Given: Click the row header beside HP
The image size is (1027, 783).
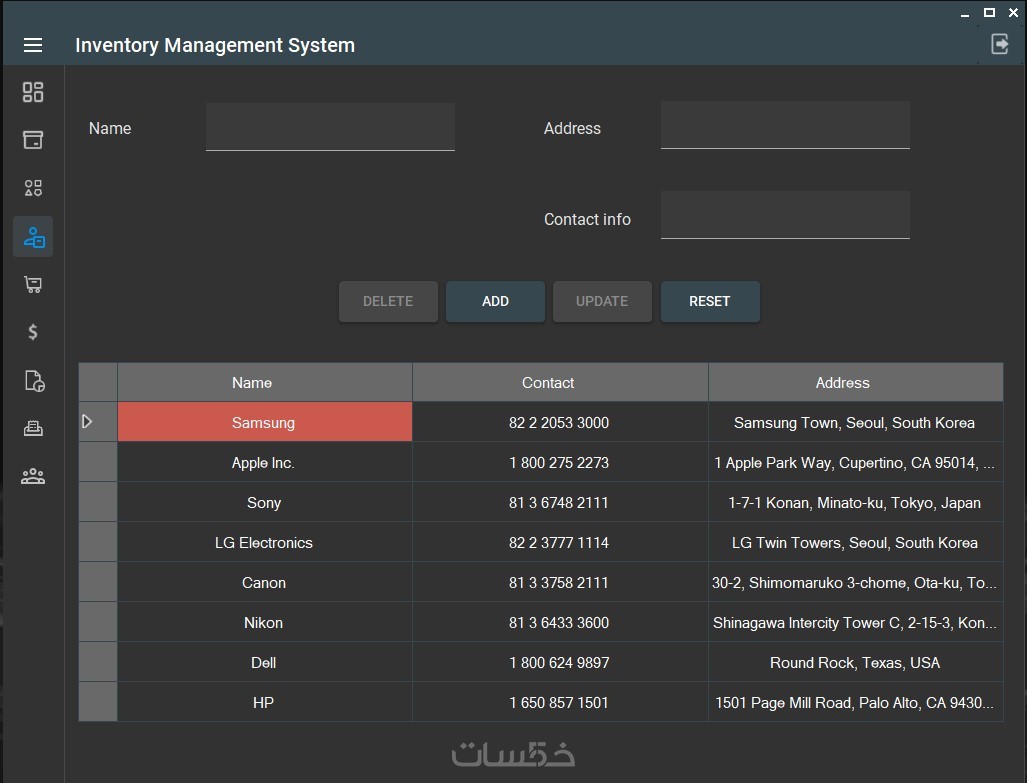Looking at the screenshot, I should coord(98,702).
